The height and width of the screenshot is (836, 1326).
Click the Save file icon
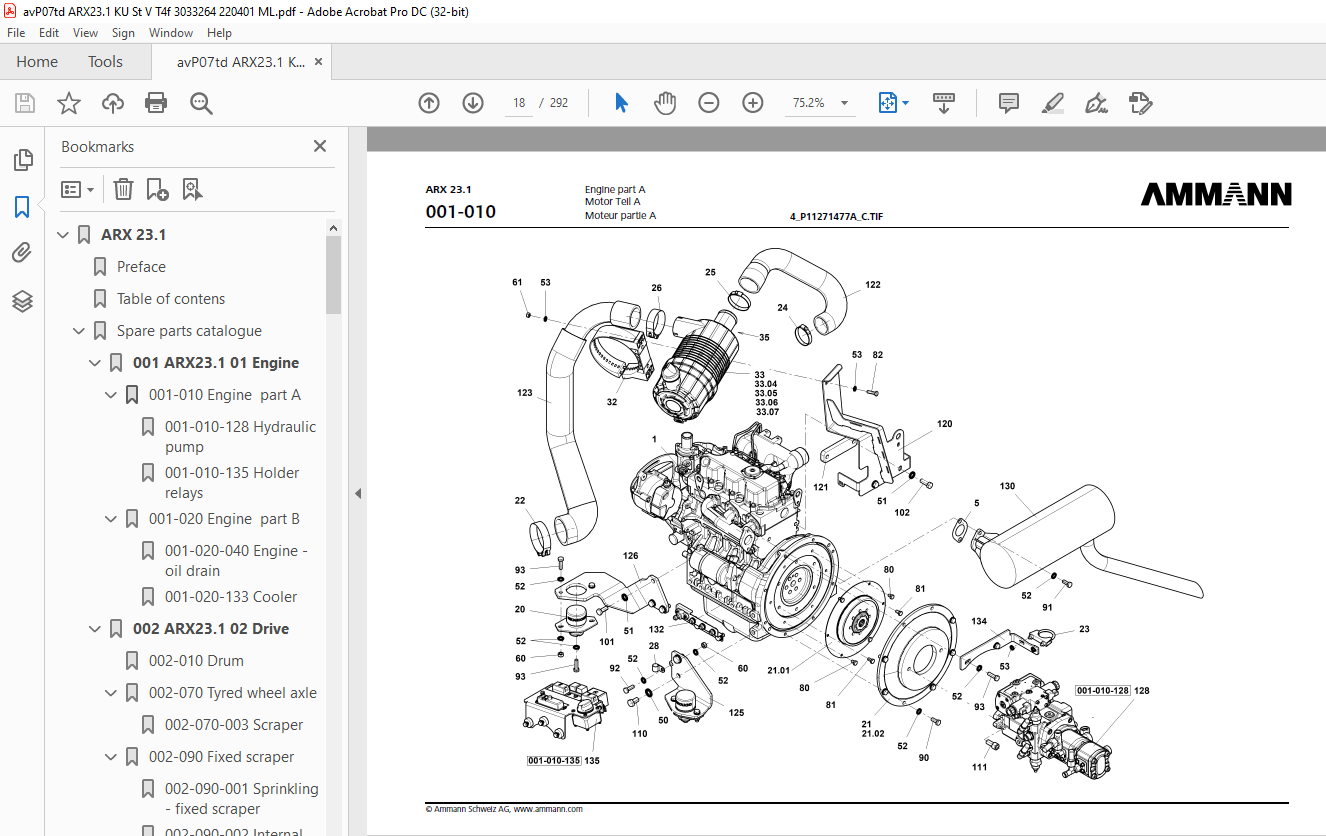tap(25, 103)
